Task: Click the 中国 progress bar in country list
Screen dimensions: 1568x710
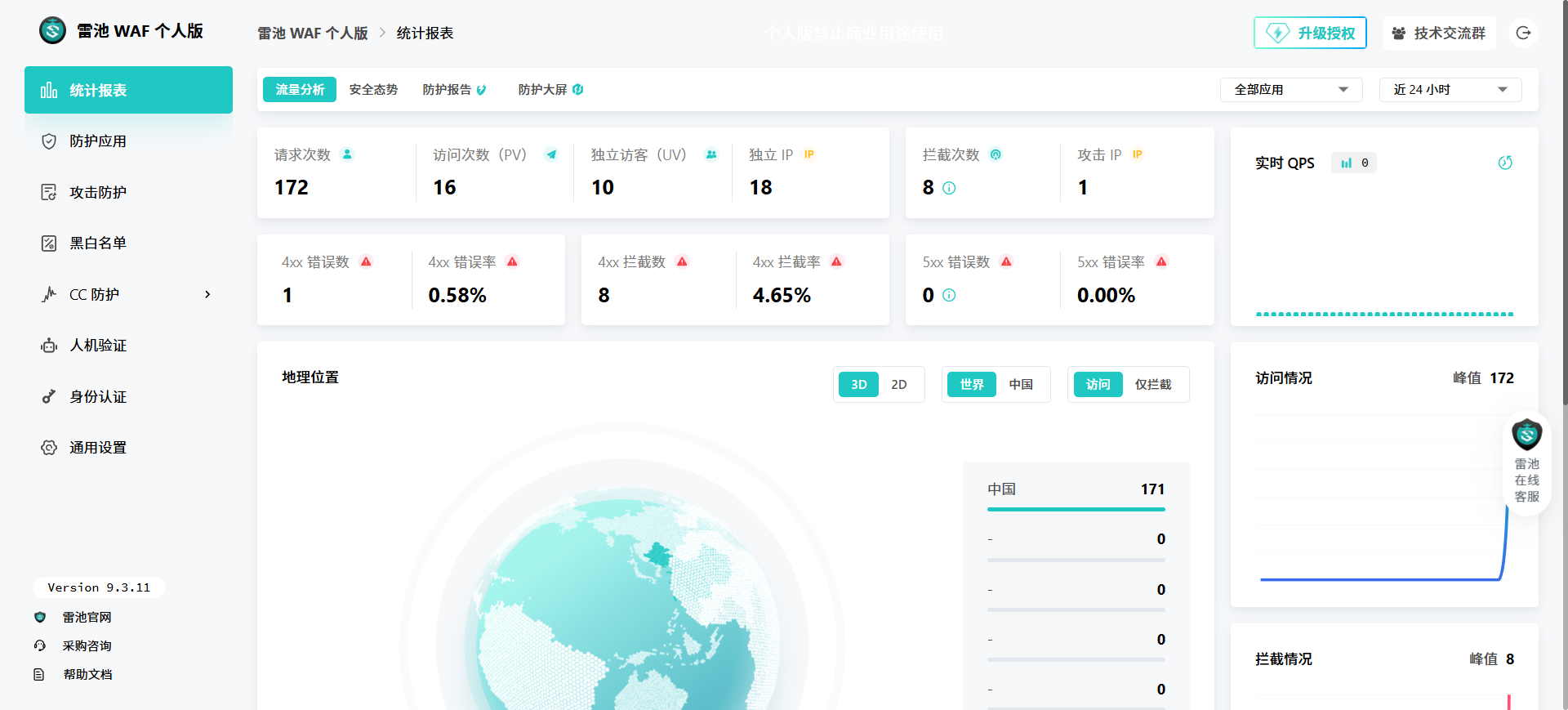Action: 1076,510
